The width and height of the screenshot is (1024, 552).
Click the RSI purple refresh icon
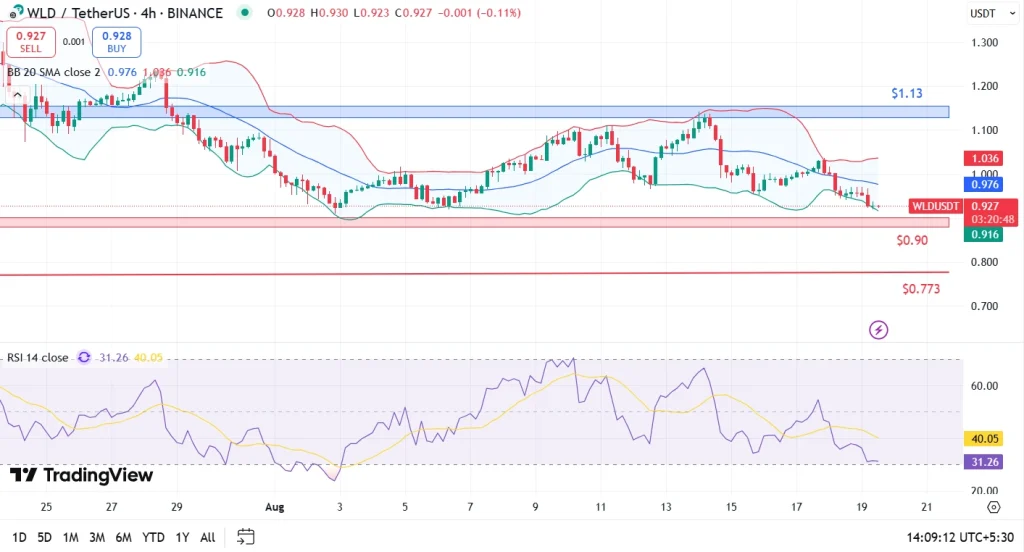pos(84,357)
